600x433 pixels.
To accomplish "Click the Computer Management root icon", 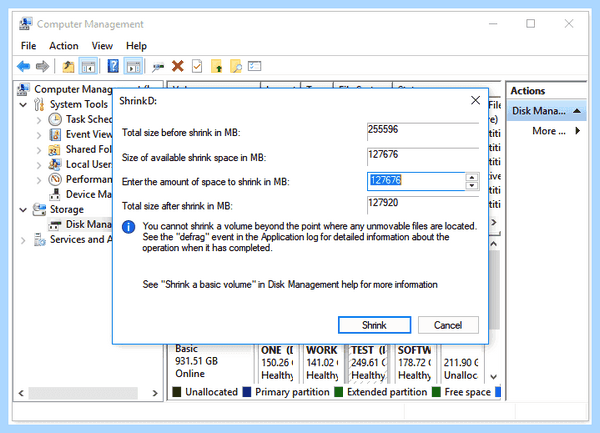I will 23,89.
